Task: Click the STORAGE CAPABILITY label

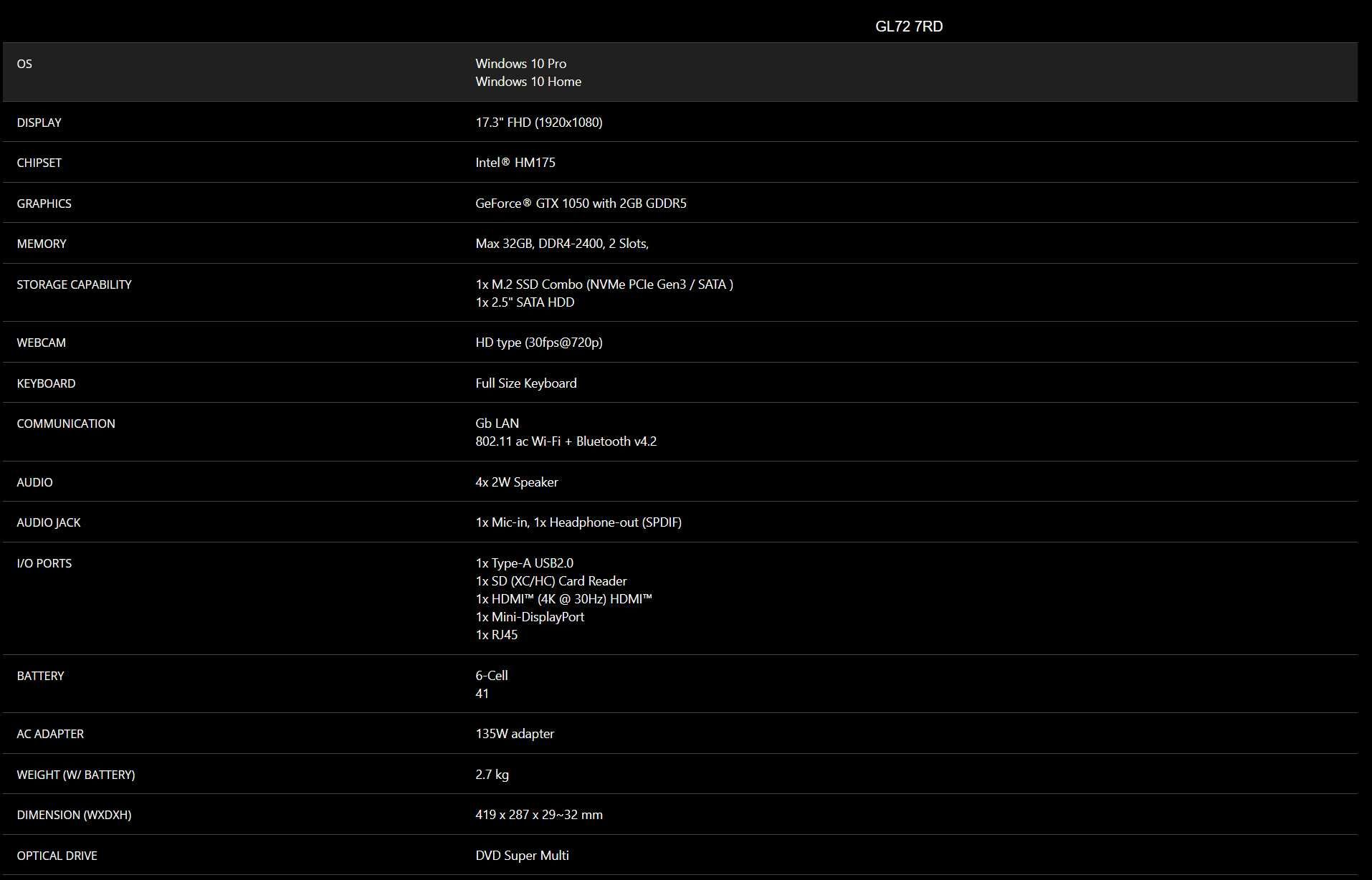Action: [74, 284]
